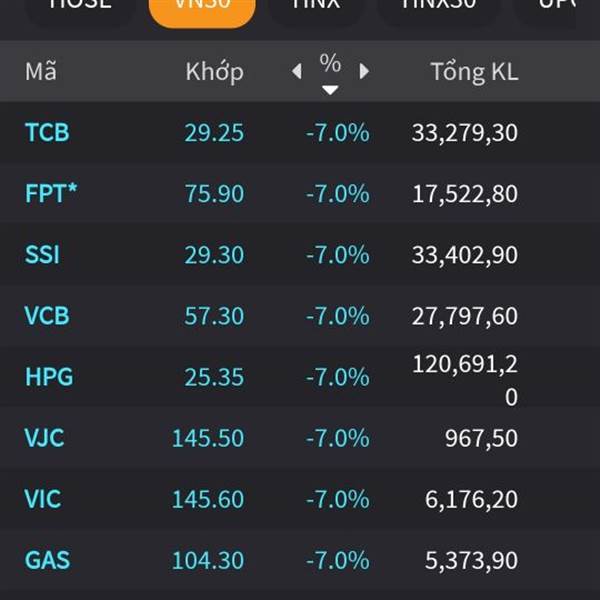Sort by the Khớp column header

(x=214, y=72)
